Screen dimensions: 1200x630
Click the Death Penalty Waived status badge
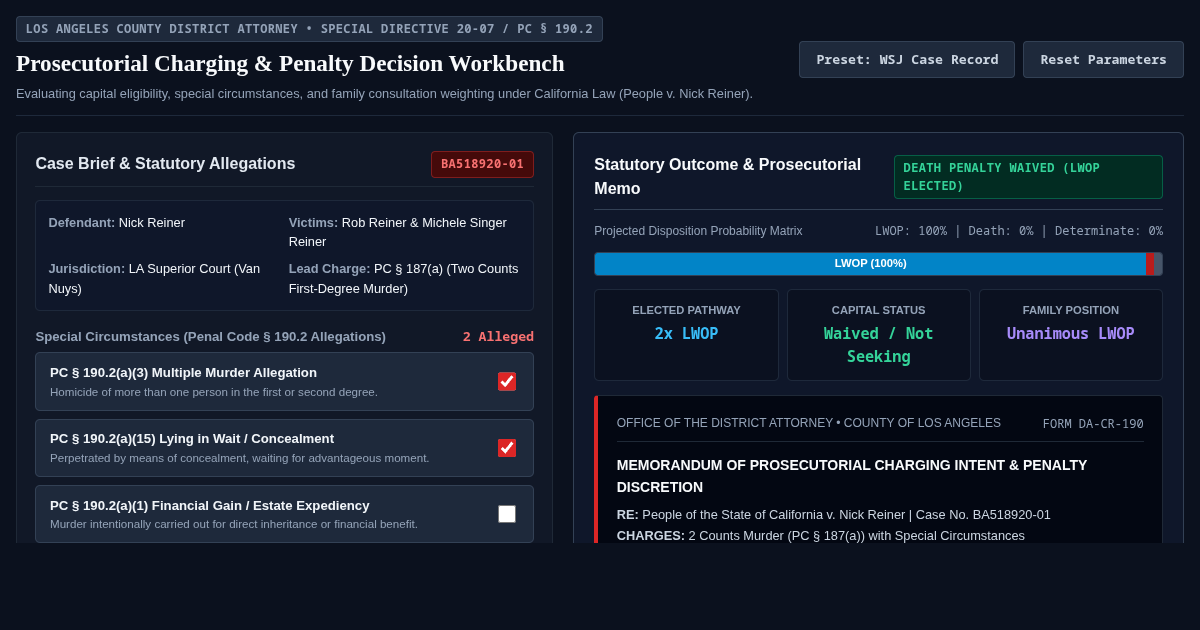click(1028, 177)
